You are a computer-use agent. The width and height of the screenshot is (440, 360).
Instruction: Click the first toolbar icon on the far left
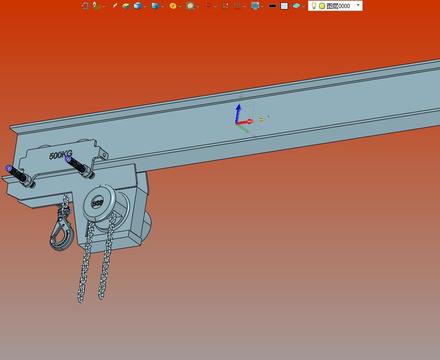[85, 6]
